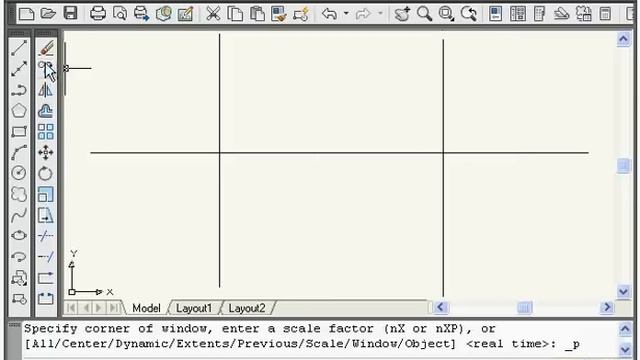Viewport: 640px width, 360px height.
Task: Plot the drawing using printer icon
Action: tap(98, 14)
